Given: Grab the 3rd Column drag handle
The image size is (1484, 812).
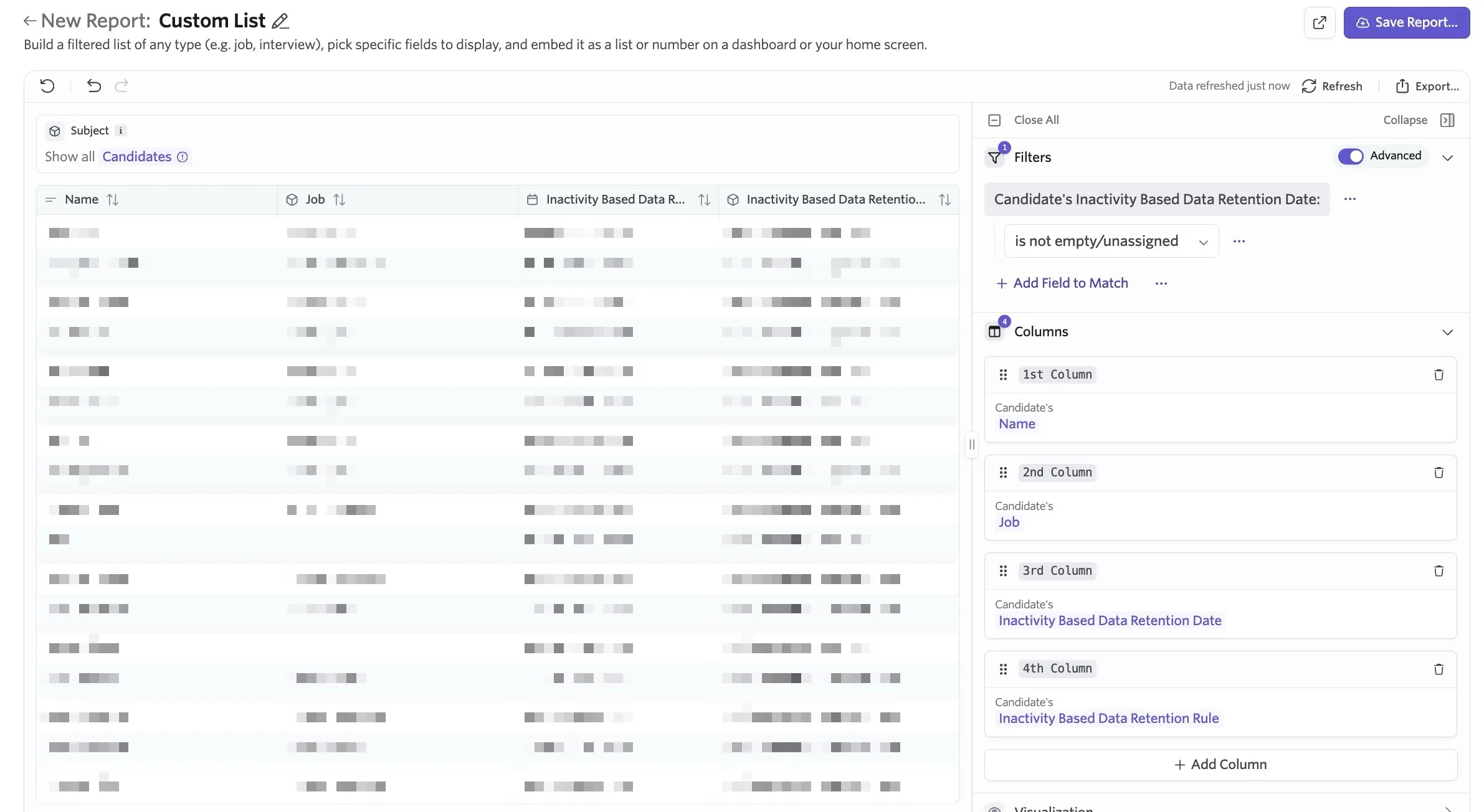Looking at the screenshot, I should [1003, 571].
